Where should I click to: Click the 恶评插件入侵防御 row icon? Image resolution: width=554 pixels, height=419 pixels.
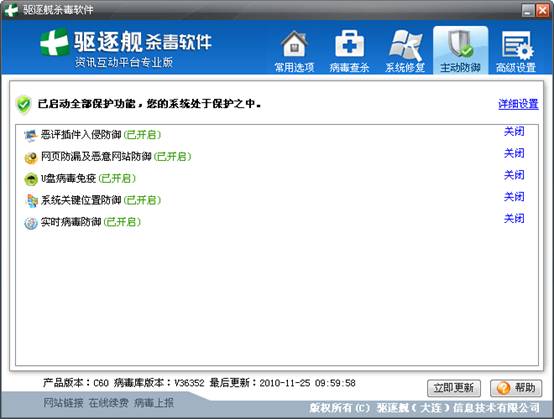[31, 136]
